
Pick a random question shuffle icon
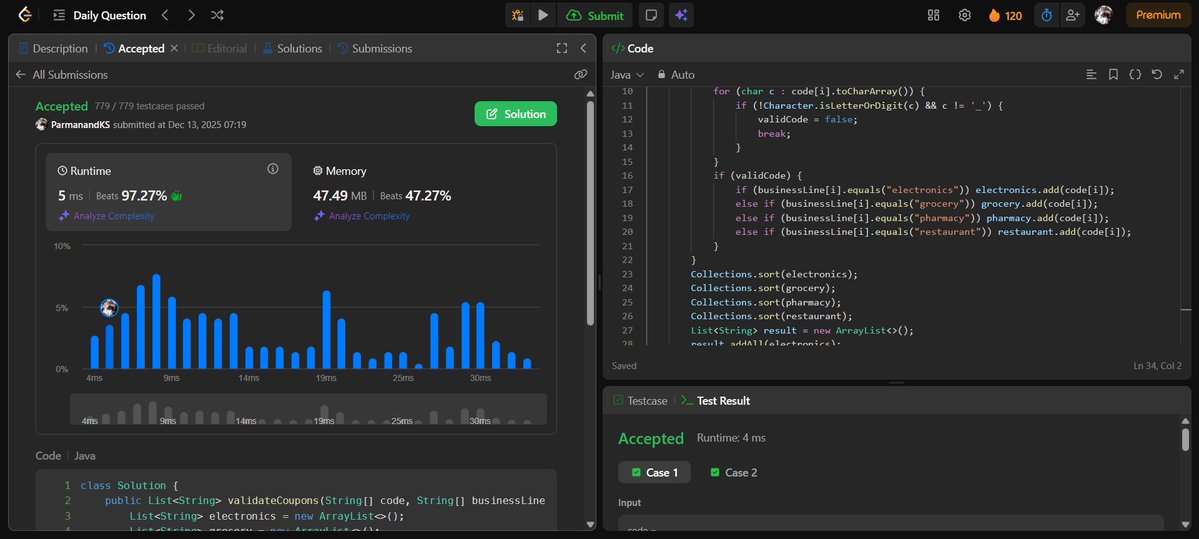coord(217,15)
